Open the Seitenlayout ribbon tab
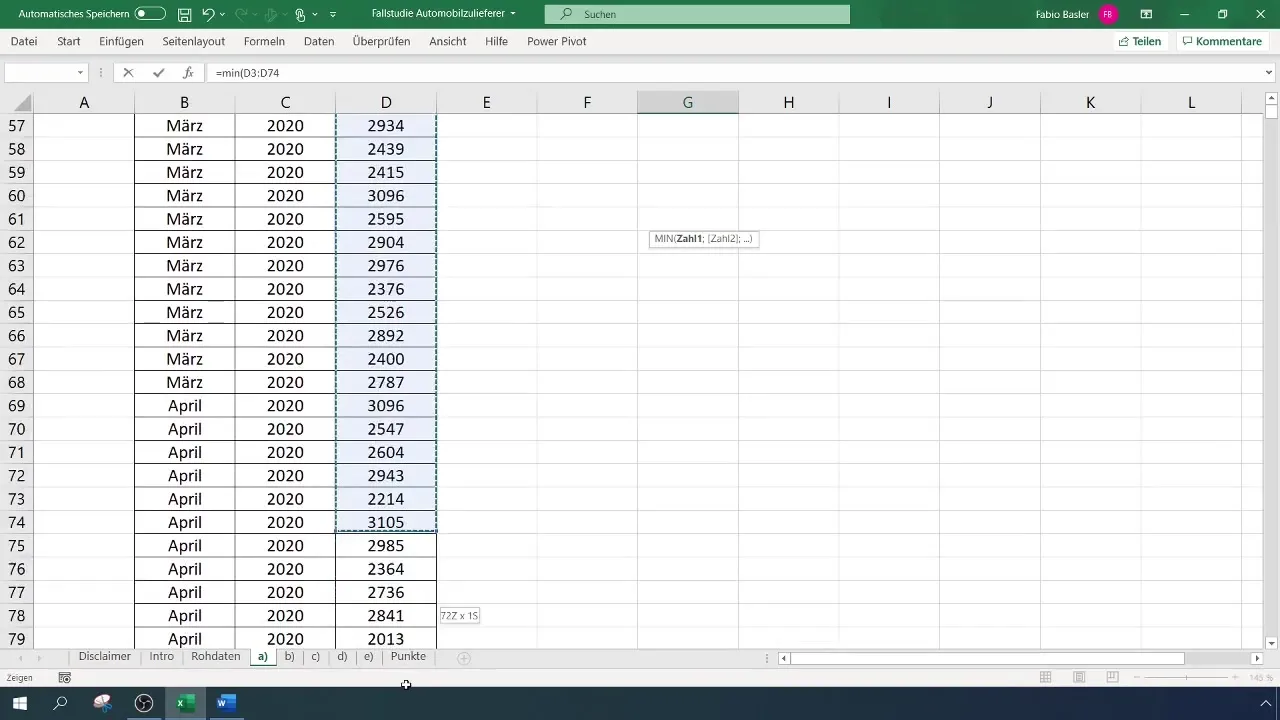The width and height of the screenshot is (1280, 720). coord(194,41)
